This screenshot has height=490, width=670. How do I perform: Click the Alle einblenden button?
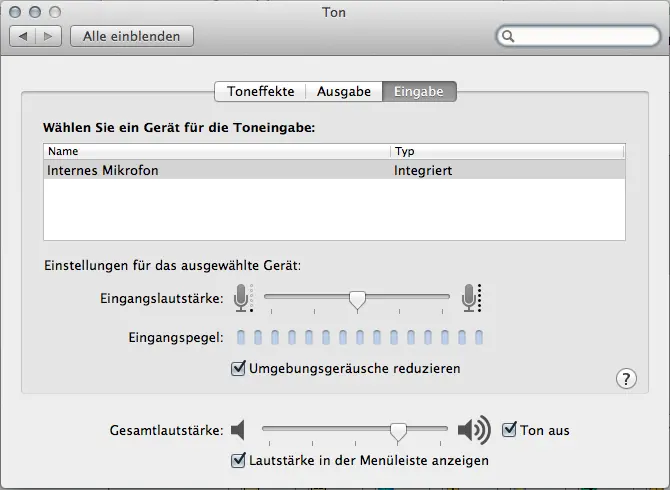(131, 36)
